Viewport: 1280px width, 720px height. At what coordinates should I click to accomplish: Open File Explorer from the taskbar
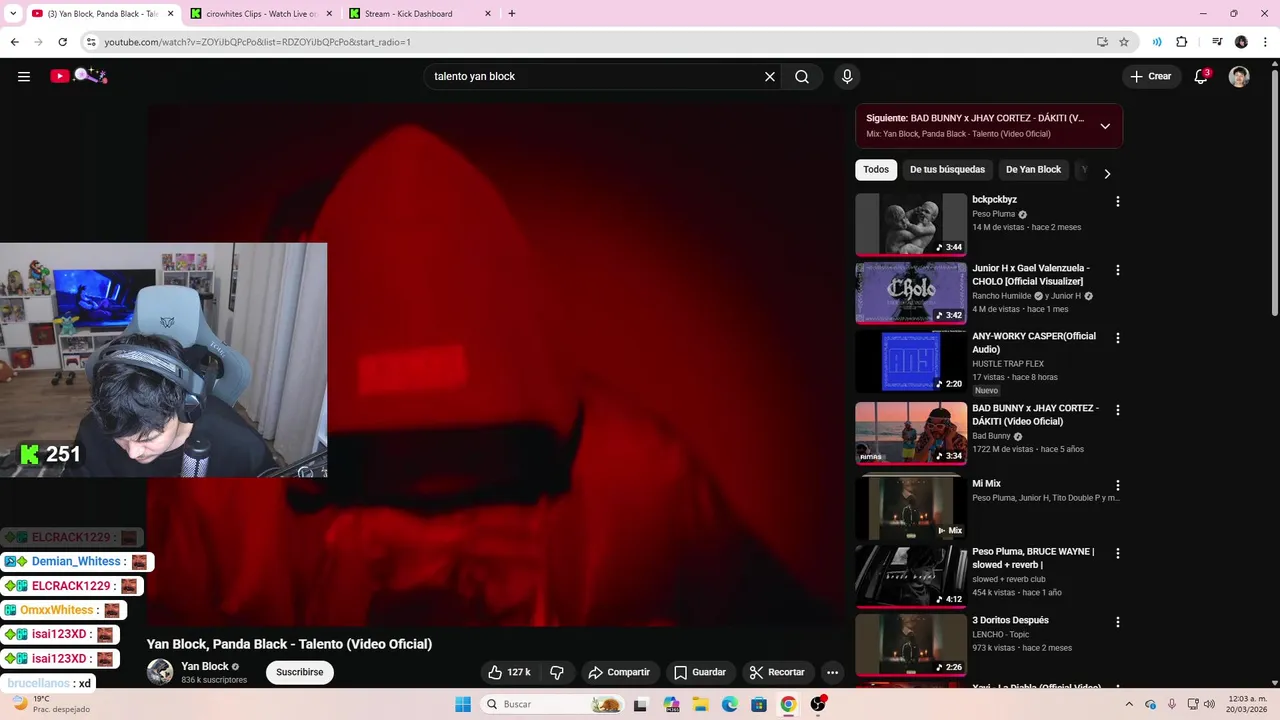(701, 704)
